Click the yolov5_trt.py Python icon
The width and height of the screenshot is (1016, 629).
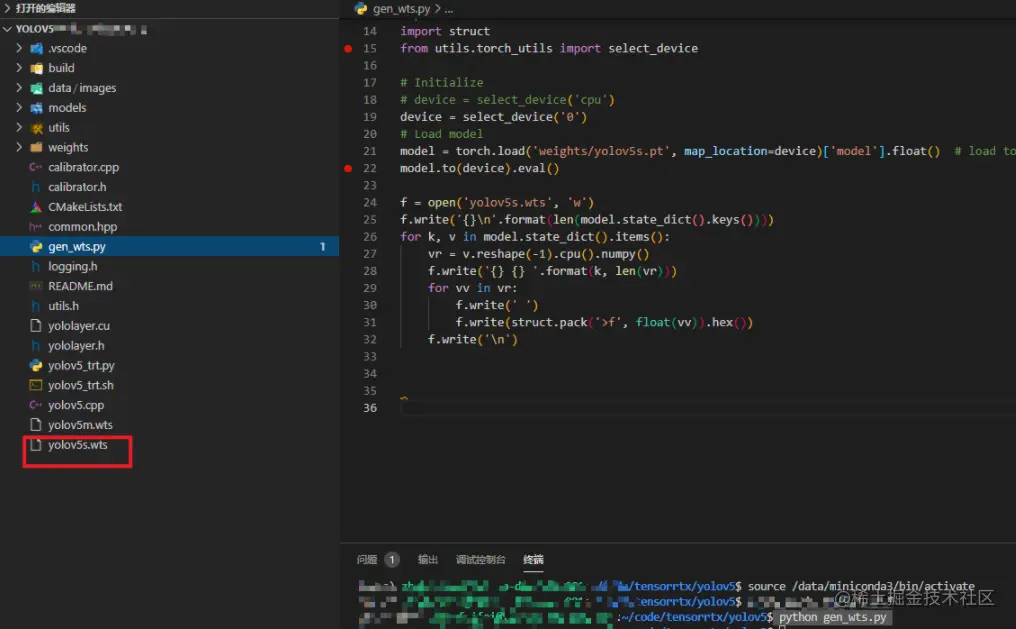(x=36, y=365)
